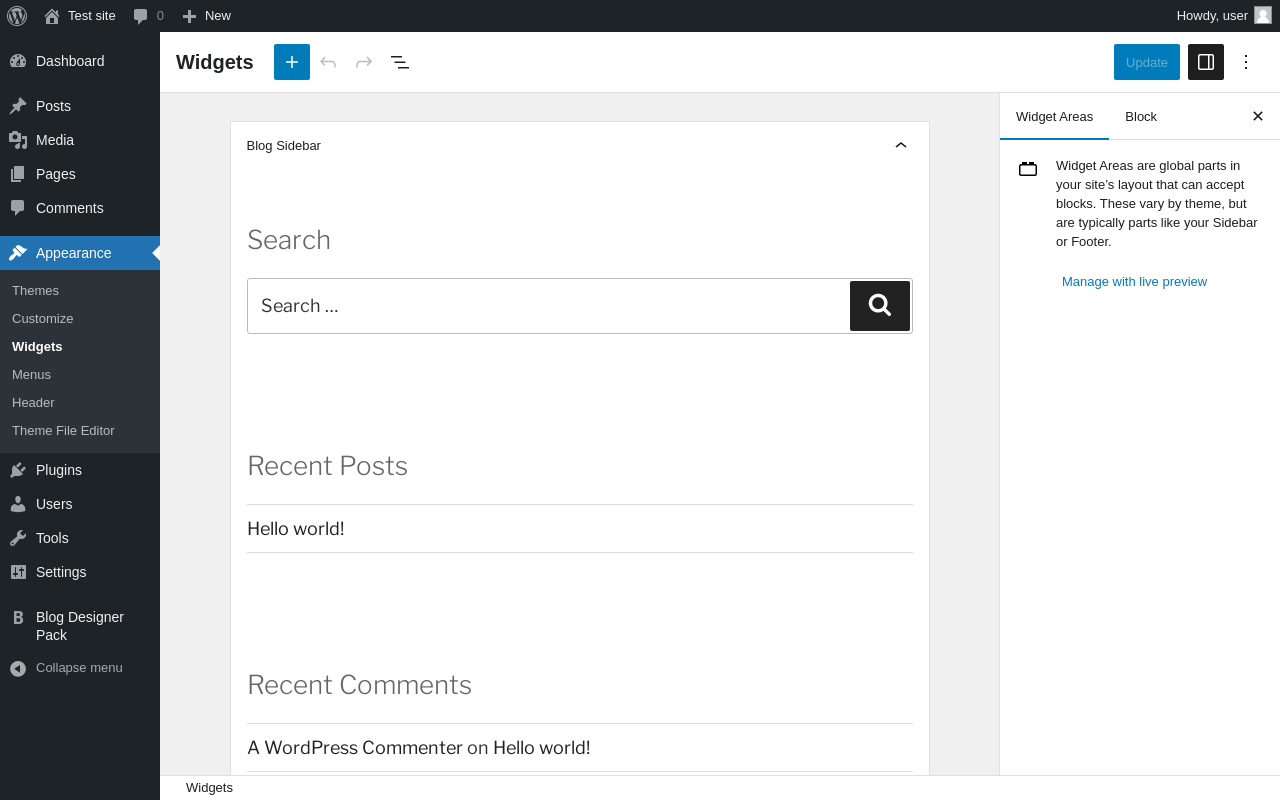Image resolution: width=1280 pixels, height=800 pixels.
Task: Click the undo arrow icon
Action: click(x=328, y=62)
